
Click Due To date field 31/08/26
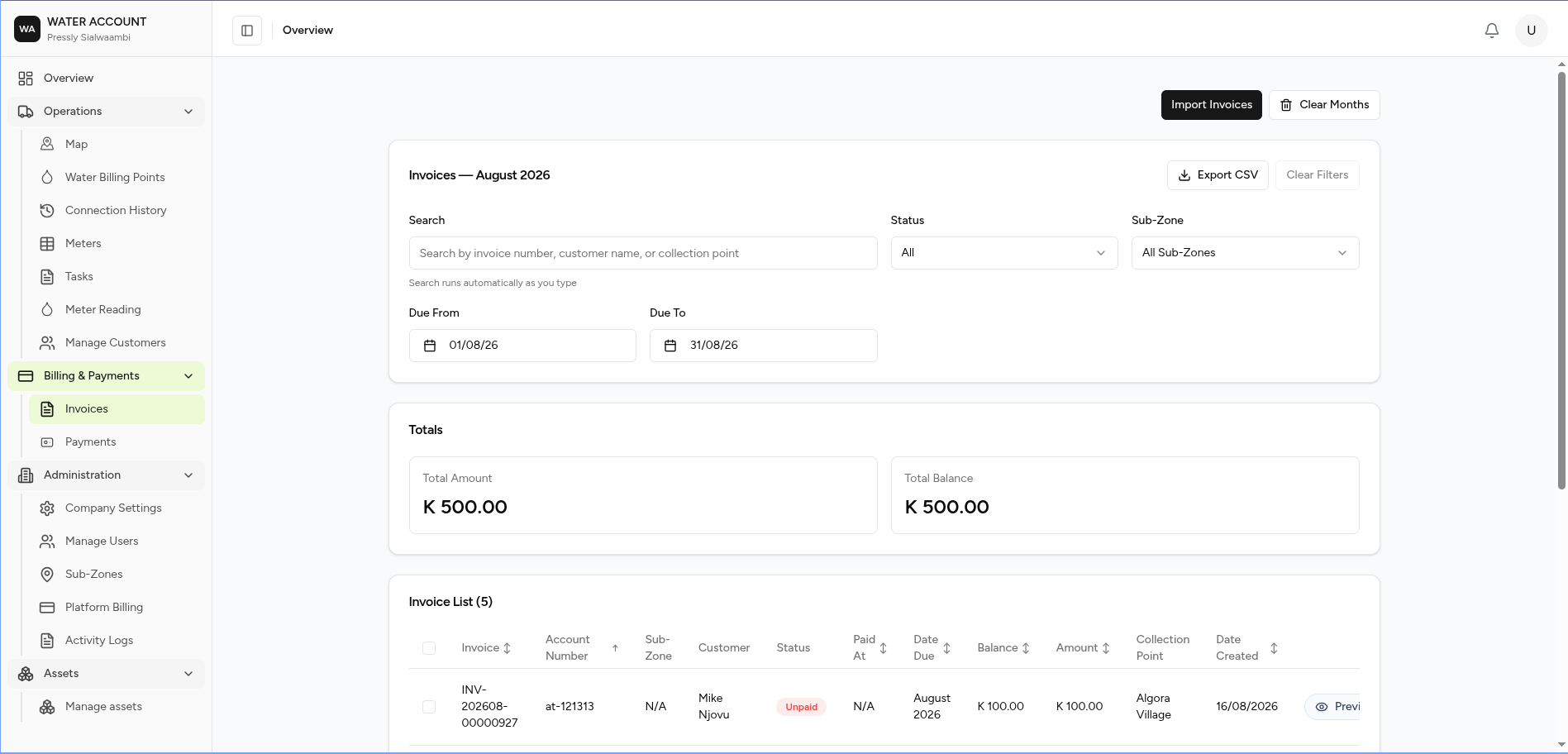[x=763, y=346]
